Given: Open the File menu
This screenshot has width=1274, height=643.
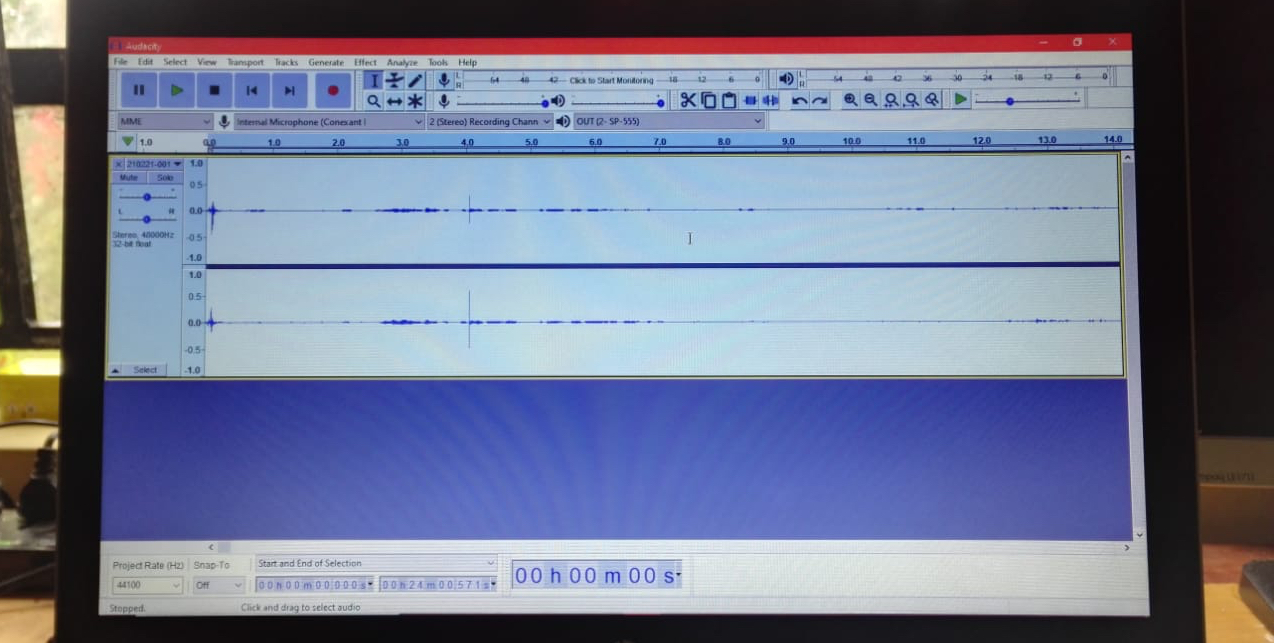Looking at the screenshot, I should (120, 62).
